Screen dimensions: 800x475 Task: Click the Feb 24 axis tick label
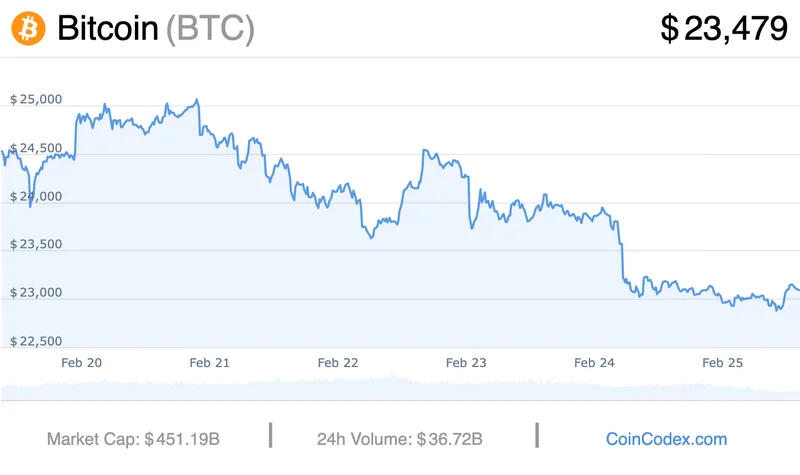[594, 362]
